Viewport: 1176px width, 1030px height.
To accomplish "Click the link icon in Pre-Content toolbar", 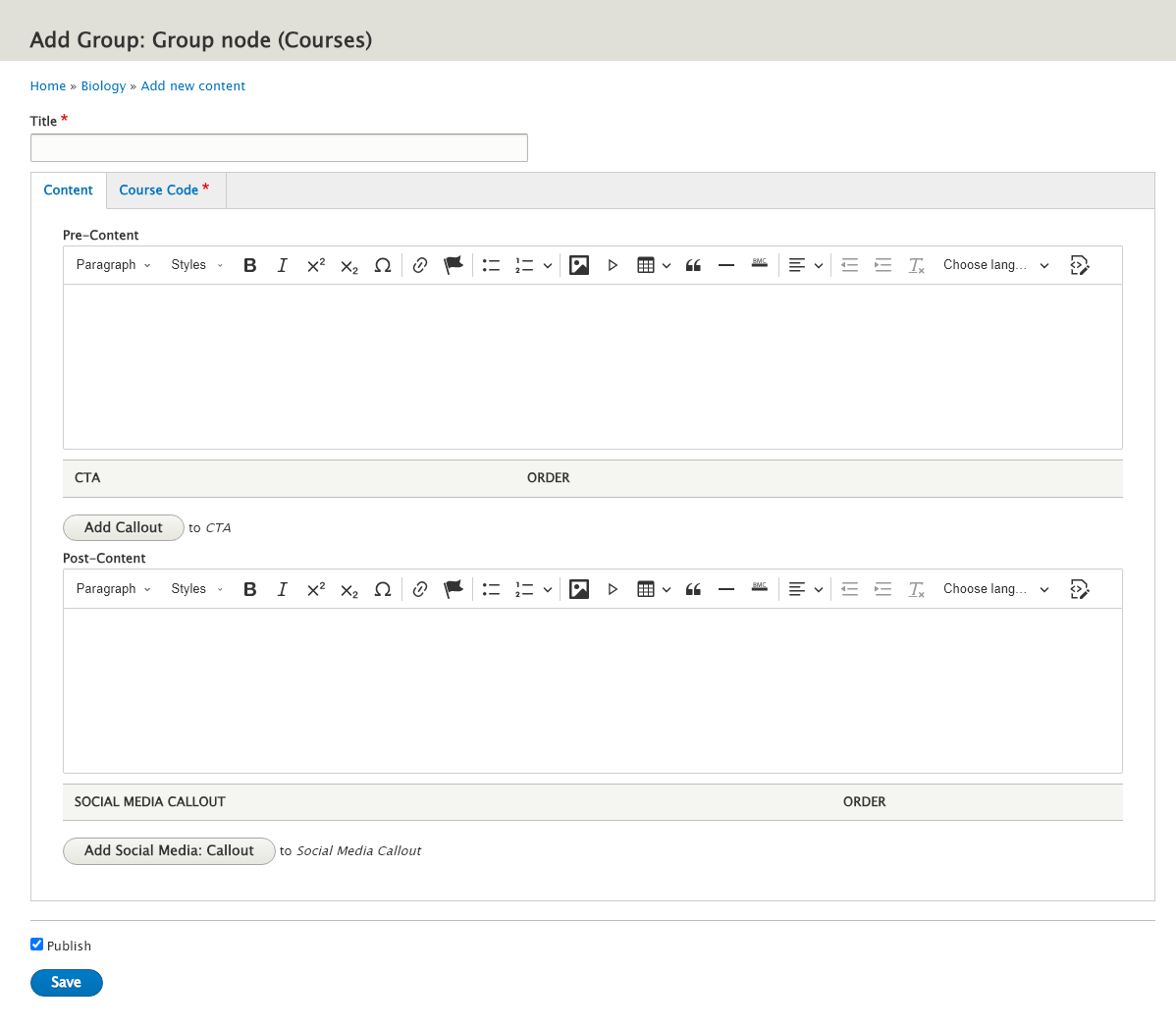I will coord(420,265).
